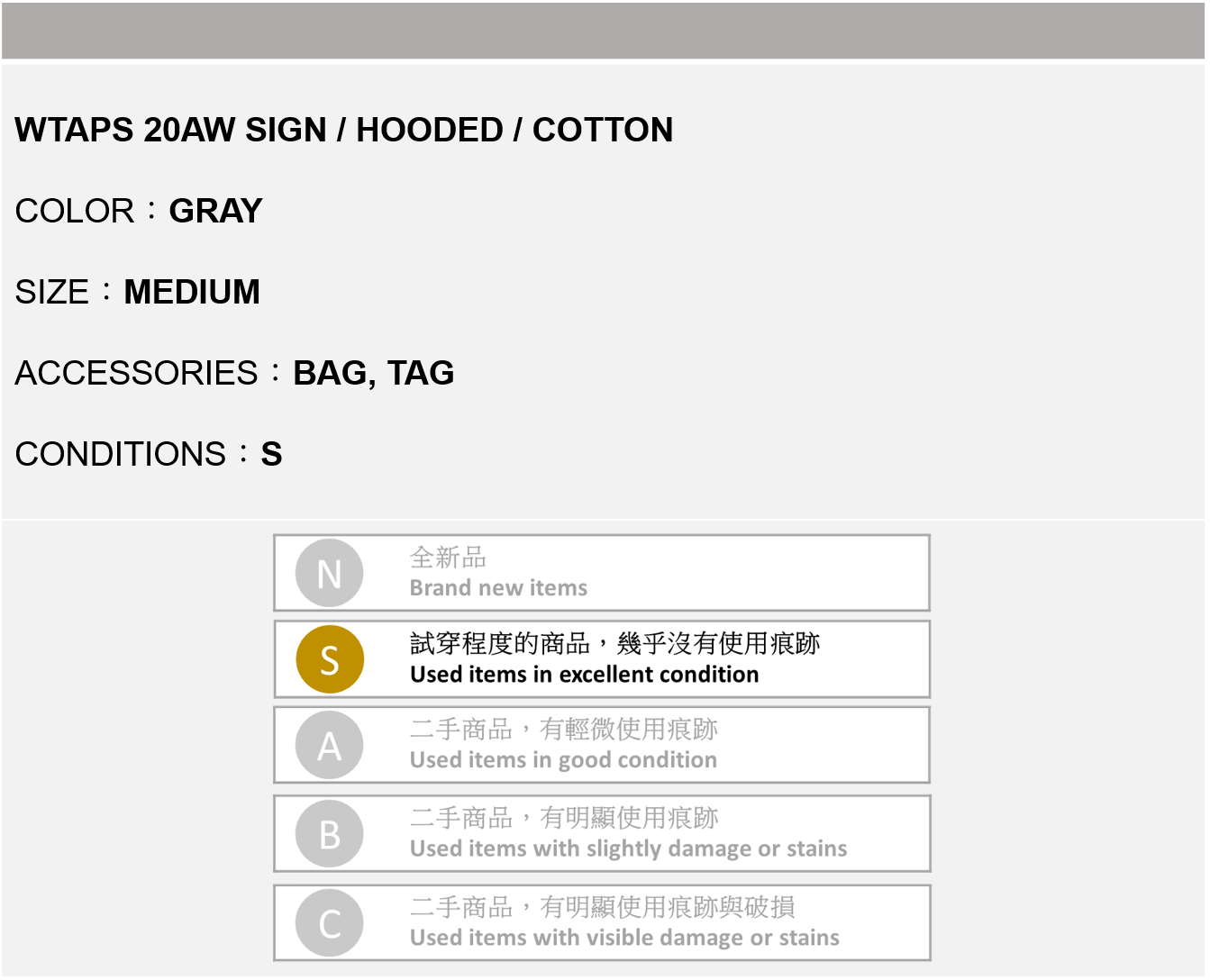Screen dimensions: 1210x980
Task: Click "Used items with visible damage or stains"
Action: click(624, 938)
